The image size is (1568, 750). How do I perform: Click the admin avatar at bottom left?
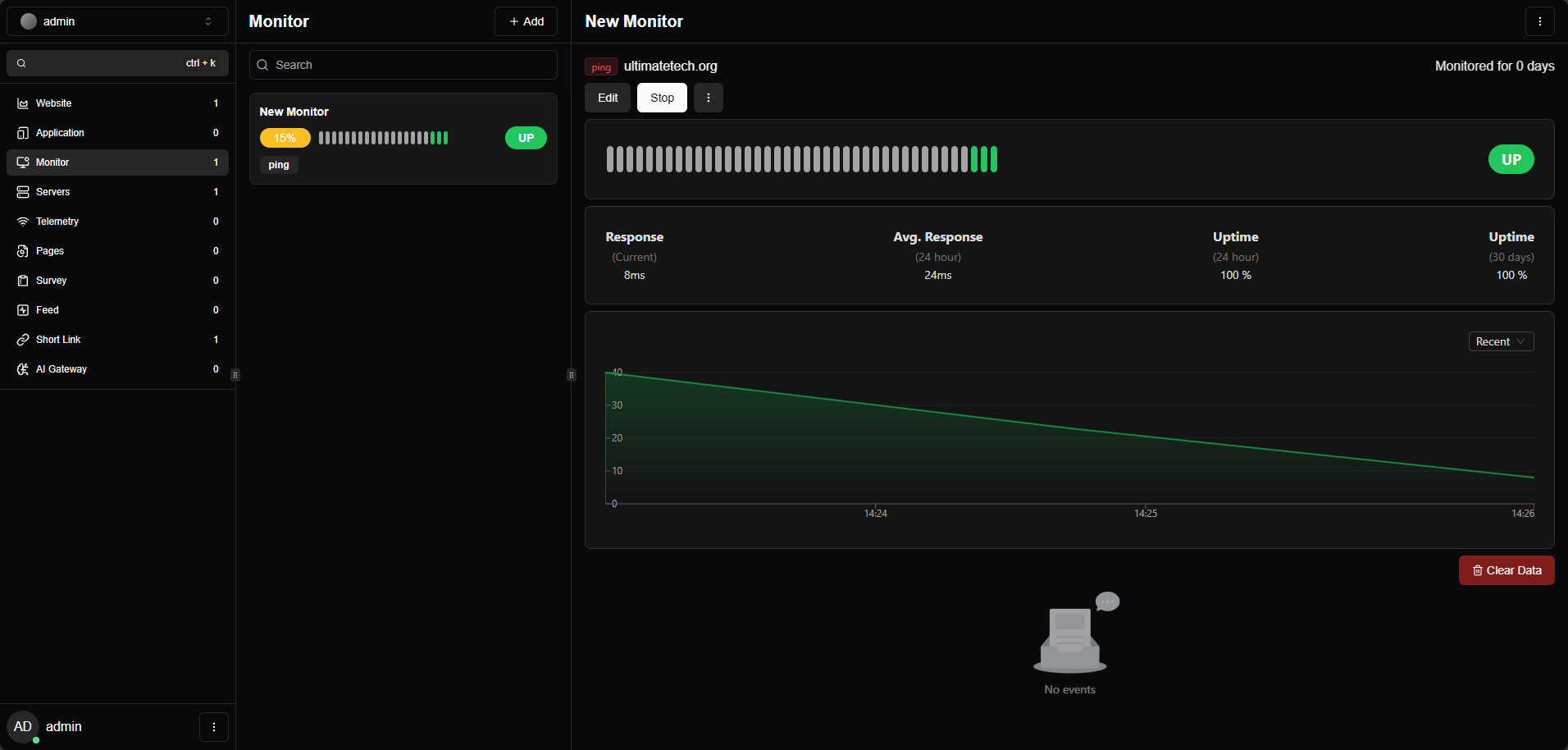coord(23,727)
